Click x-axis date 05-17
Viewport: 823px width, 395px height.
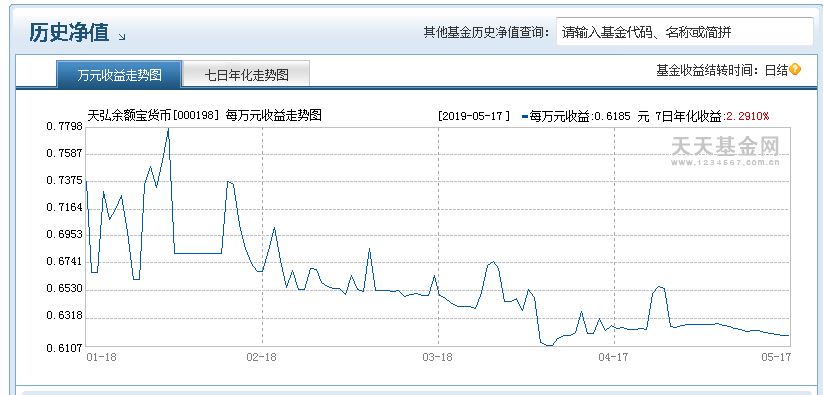tap(776, 357)
